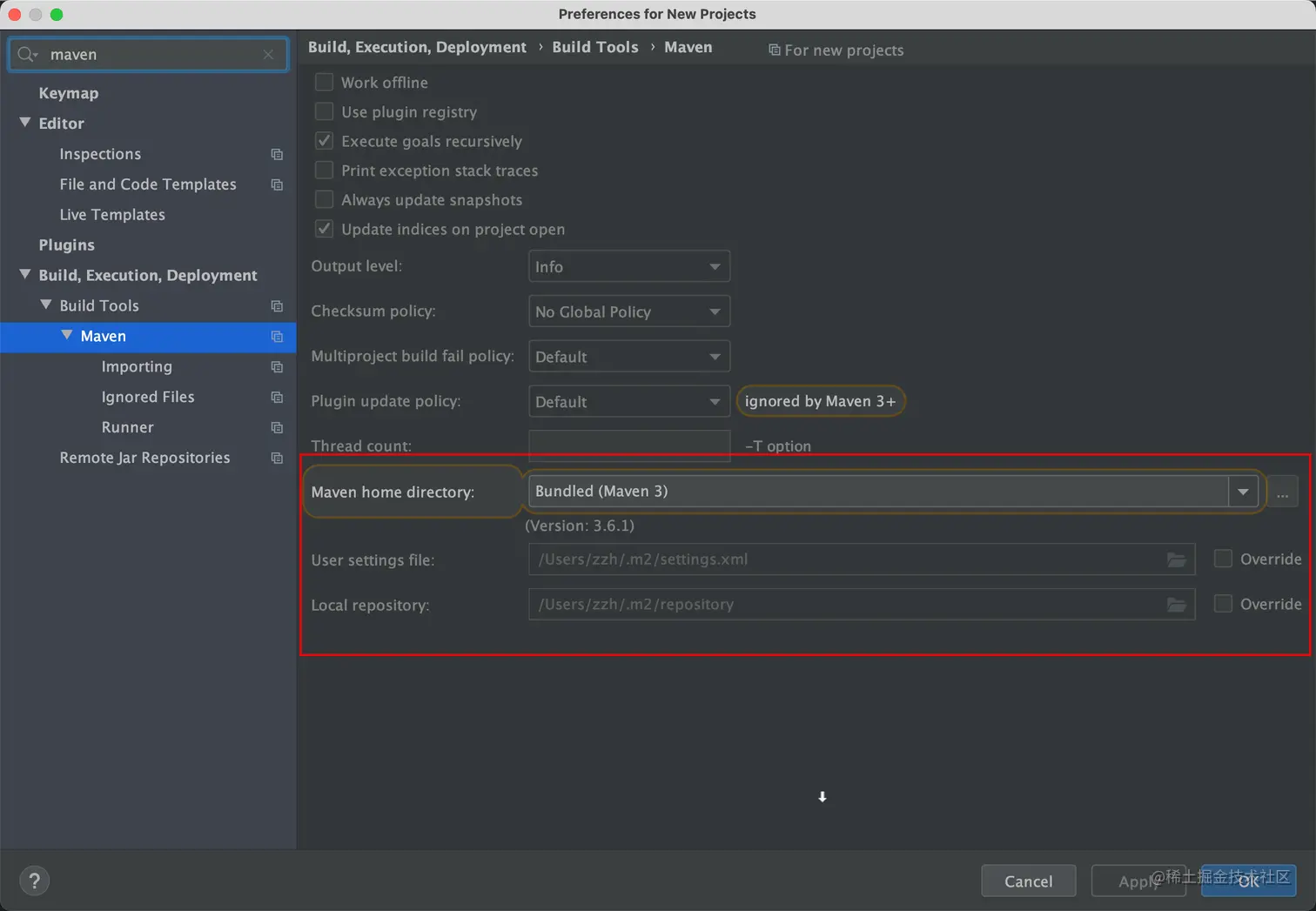Click the For new projects icon
This screenshot has width=1316, height=911.
coord(774,50)
